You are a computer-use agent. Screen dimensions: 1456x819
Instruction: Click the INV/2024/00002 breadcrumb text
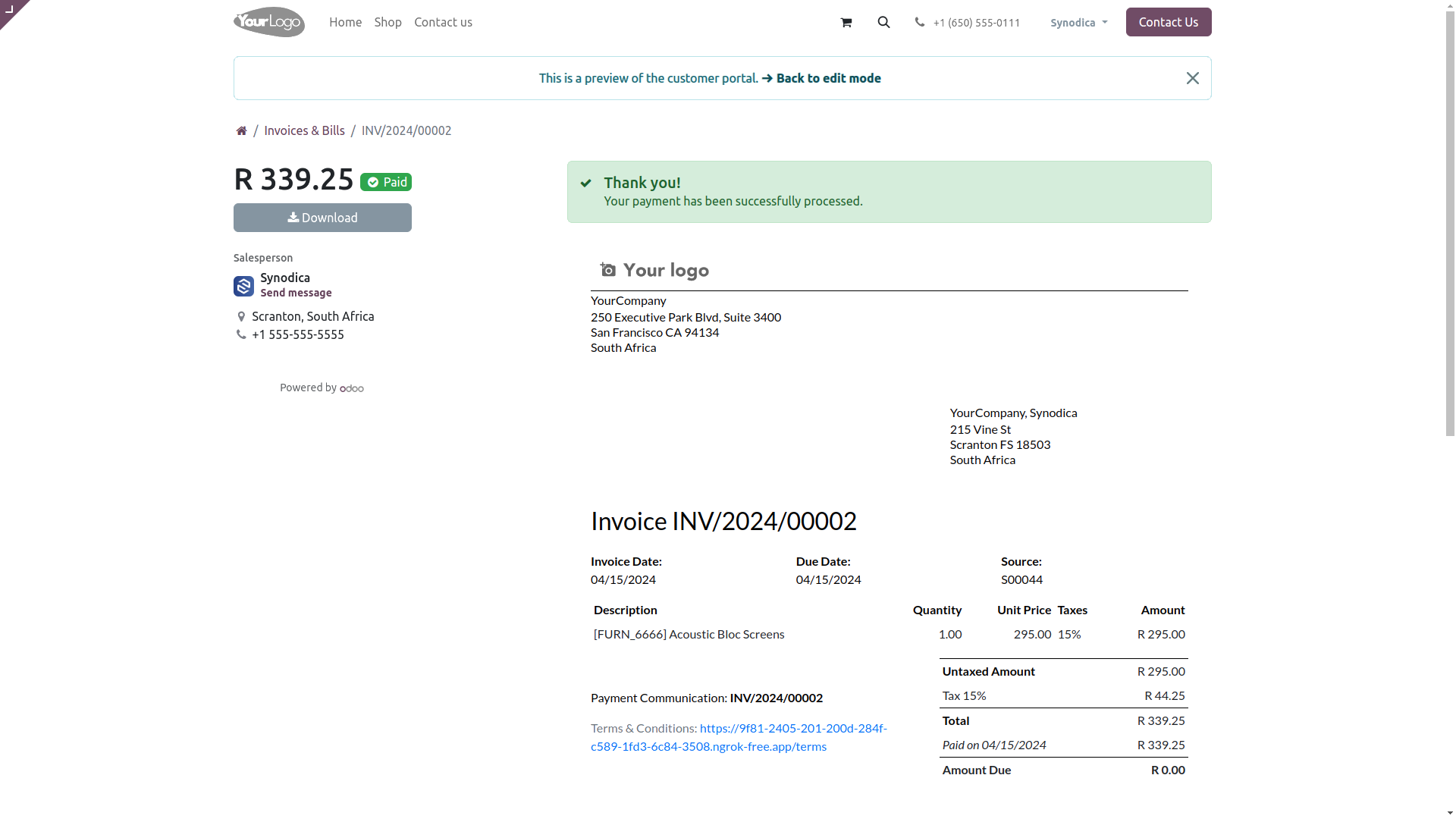406,130
